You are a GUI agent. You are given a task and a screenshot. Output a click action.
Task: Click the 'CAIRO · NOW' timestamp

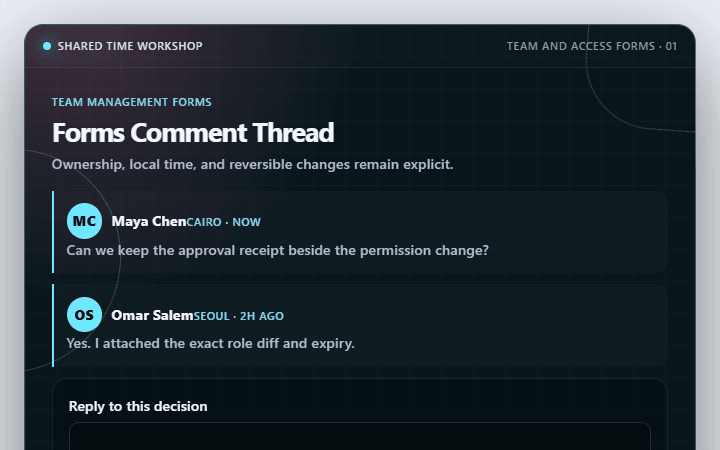coord(224,222)
